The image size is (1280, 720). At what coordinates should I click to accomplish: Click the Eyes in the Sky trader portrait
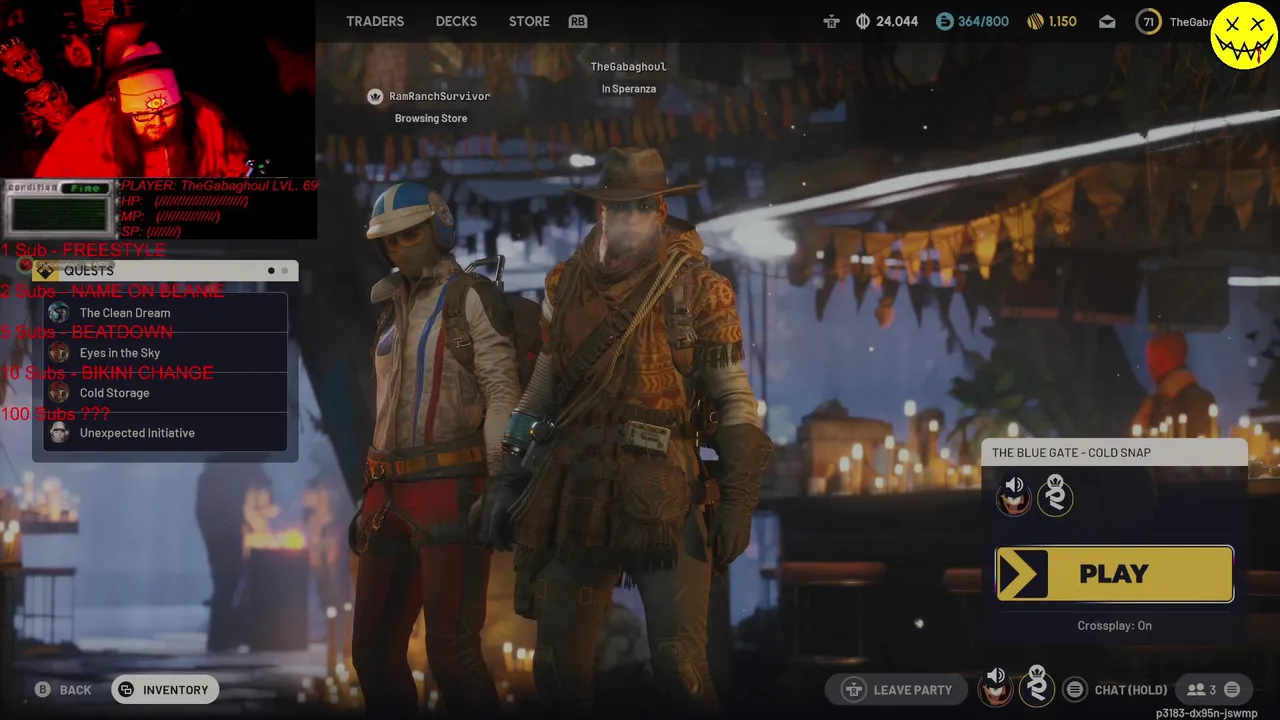[59, 353]
